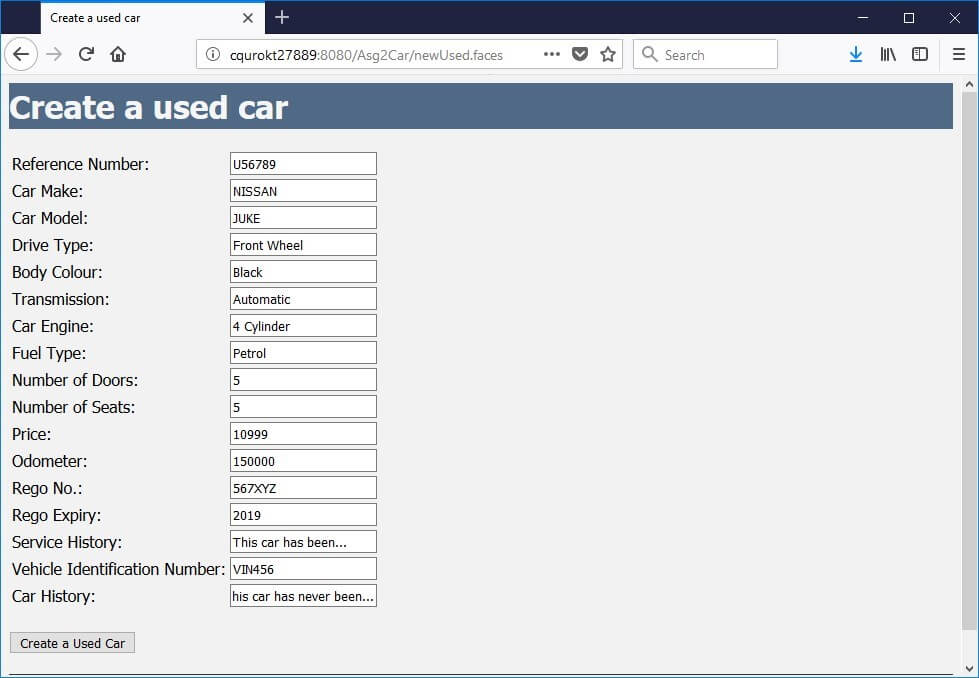Edit the Odometer field 150000
979x678 pixels.
coord(303,461)
